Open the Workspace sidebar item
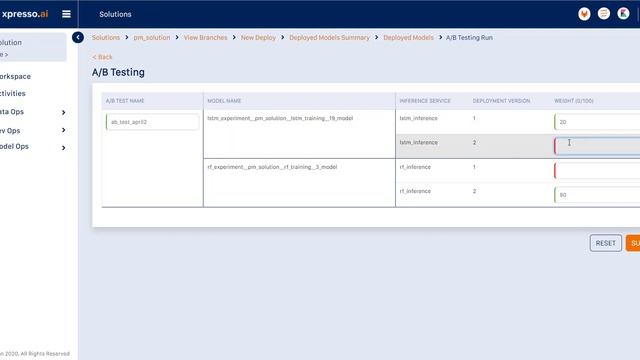640x360 pixels. [x=16, y=76]
